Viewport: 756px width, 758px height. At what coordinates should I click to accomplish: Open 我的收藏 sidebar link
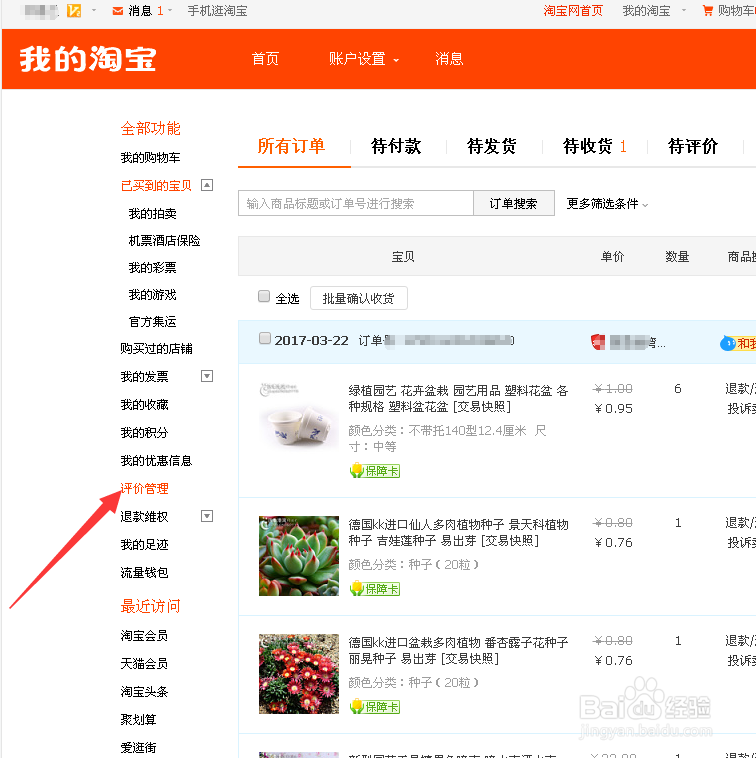click(145, 405)
